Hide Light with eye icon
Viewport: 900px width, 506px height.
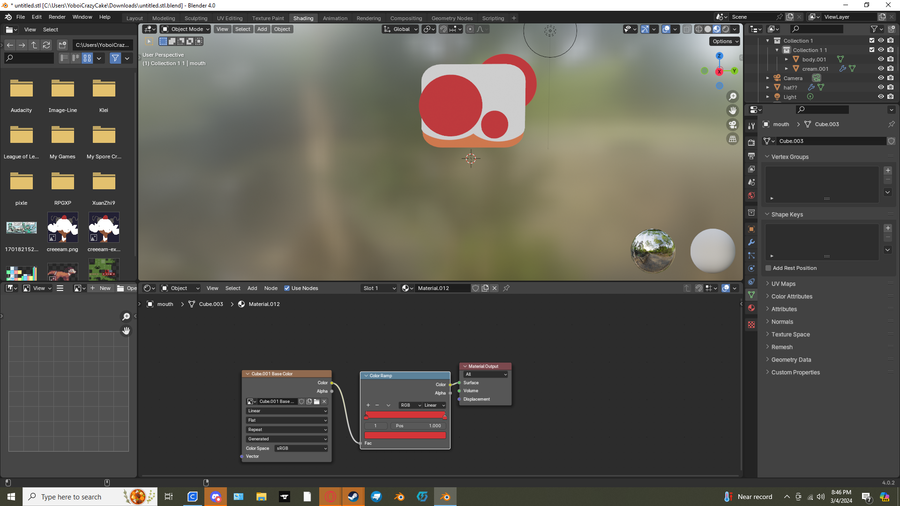tap(880, 97)
